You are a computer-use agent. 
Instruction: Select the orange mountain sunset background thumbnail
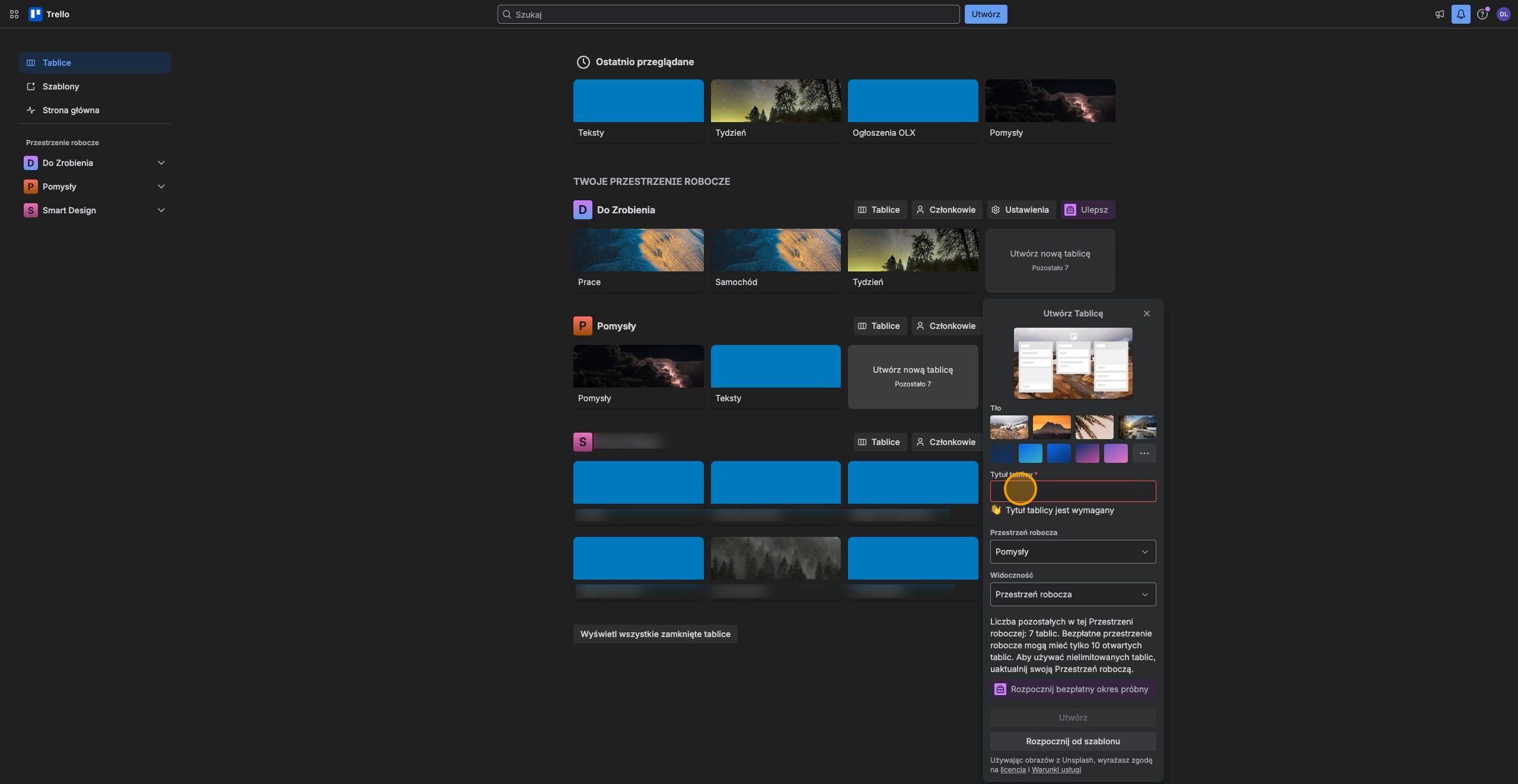(x=1052, y=427)
